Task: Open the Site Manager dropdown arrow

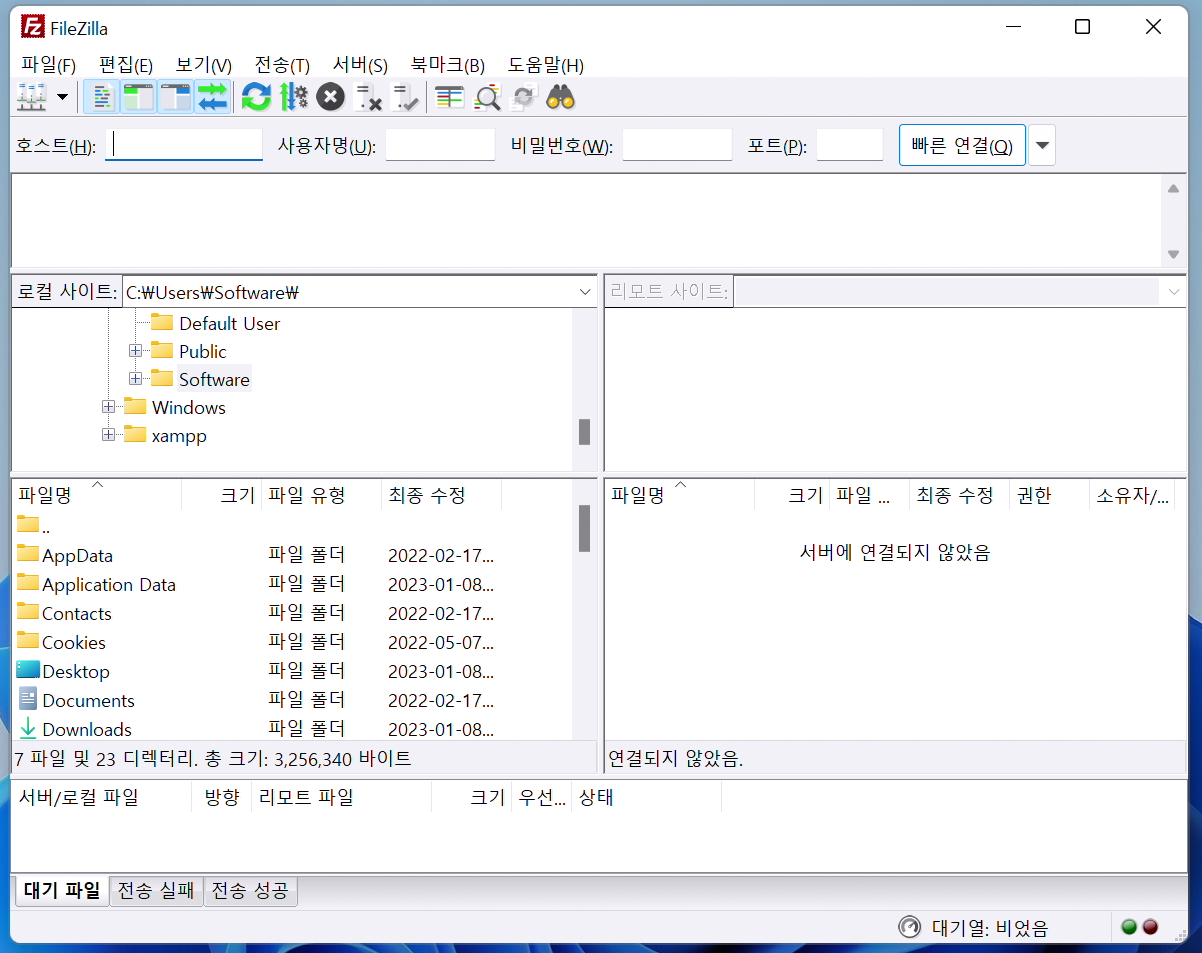Action: (x=62, y=97)
